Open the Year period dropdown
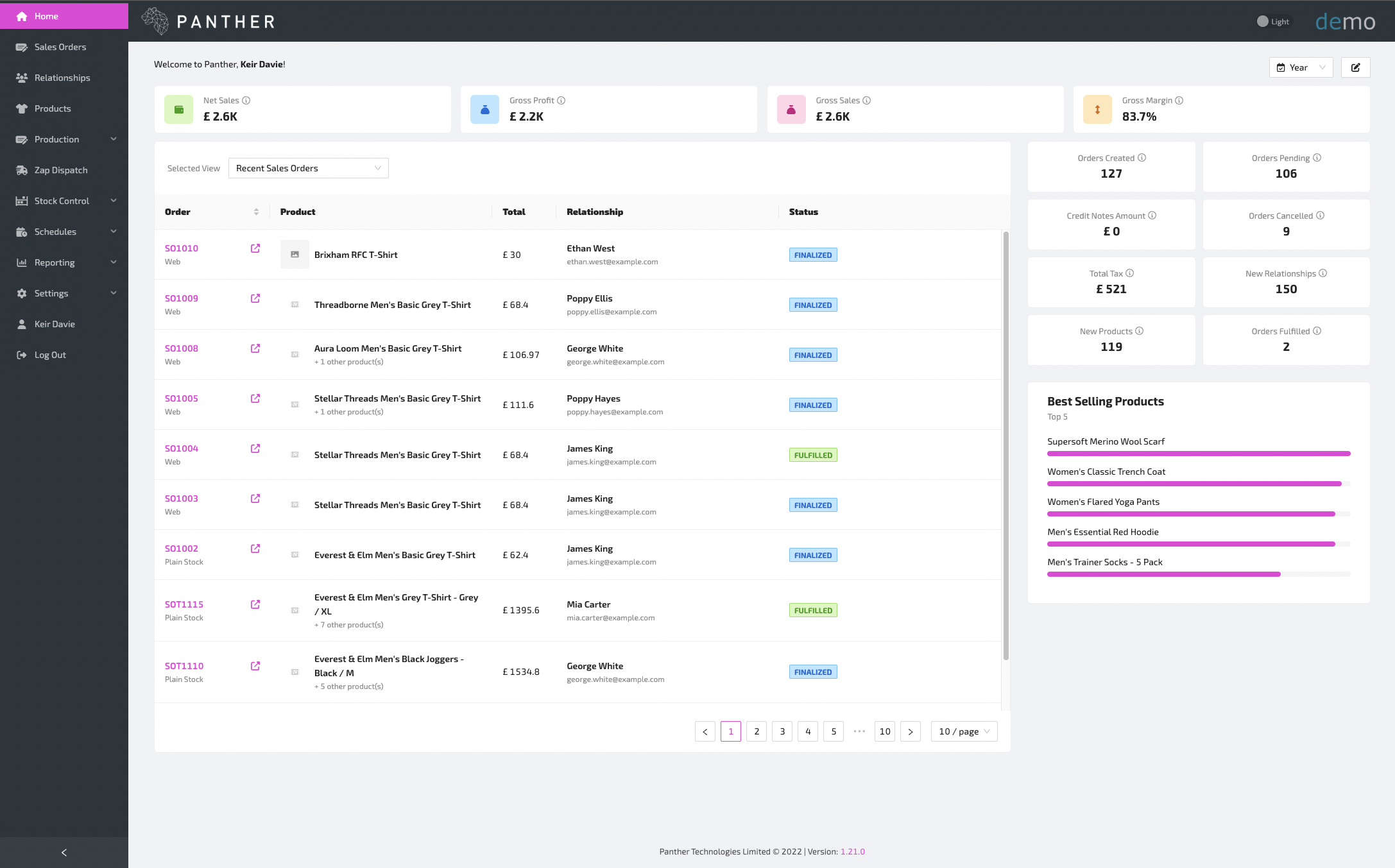 click(x=1301, y=67)
